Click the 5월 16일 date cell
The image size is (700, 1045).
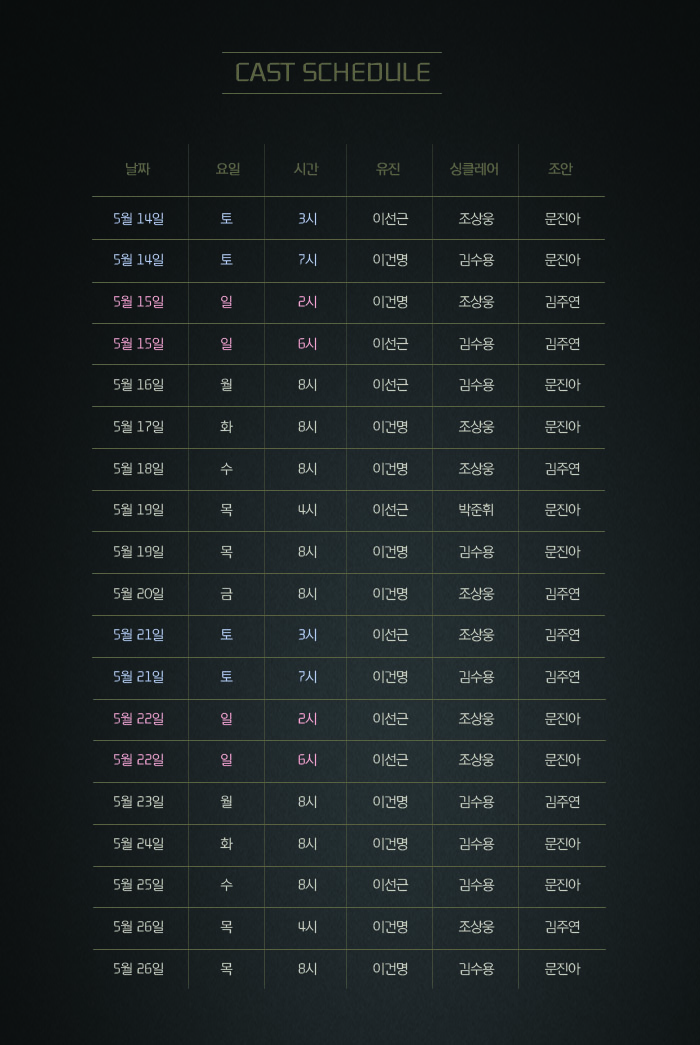pos(139,385)
